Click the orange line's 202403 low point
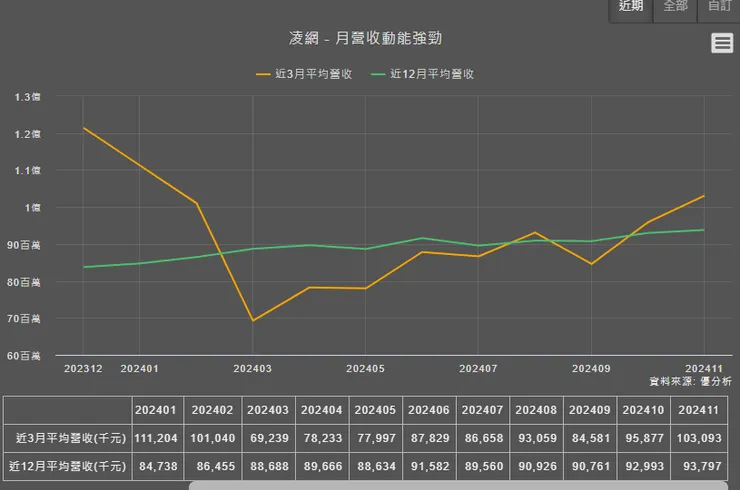 pyautogui.click(x=253, y=321)
